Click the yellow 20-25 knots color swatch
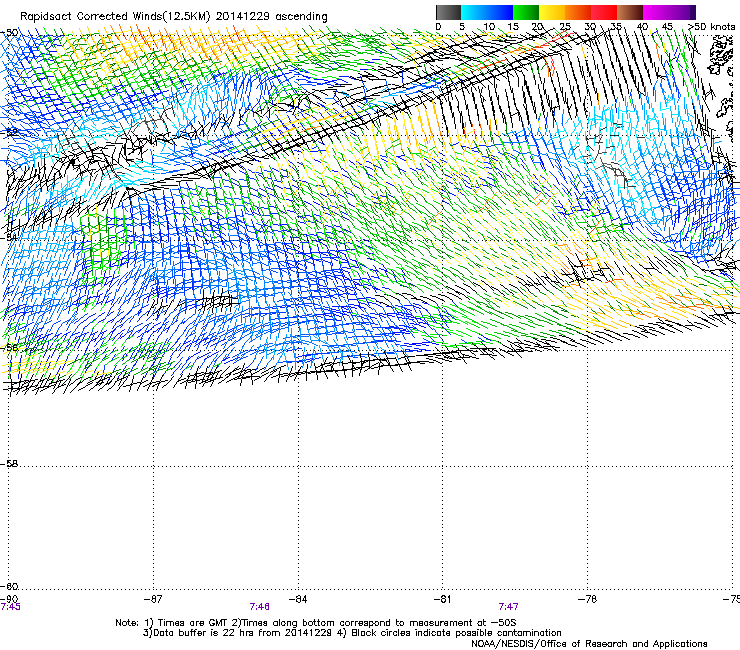740x650 pixels. tap(552, 12)
